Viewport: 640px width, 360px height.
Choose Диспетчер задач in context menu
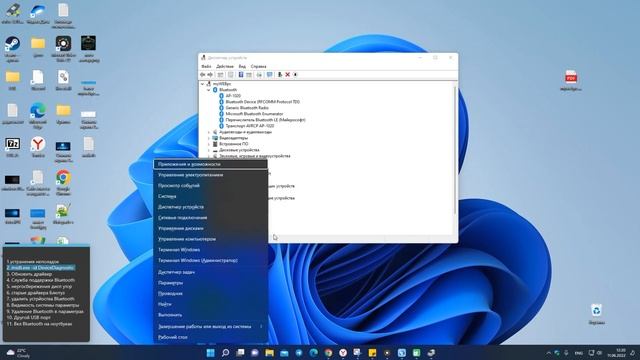coord(211,272)
